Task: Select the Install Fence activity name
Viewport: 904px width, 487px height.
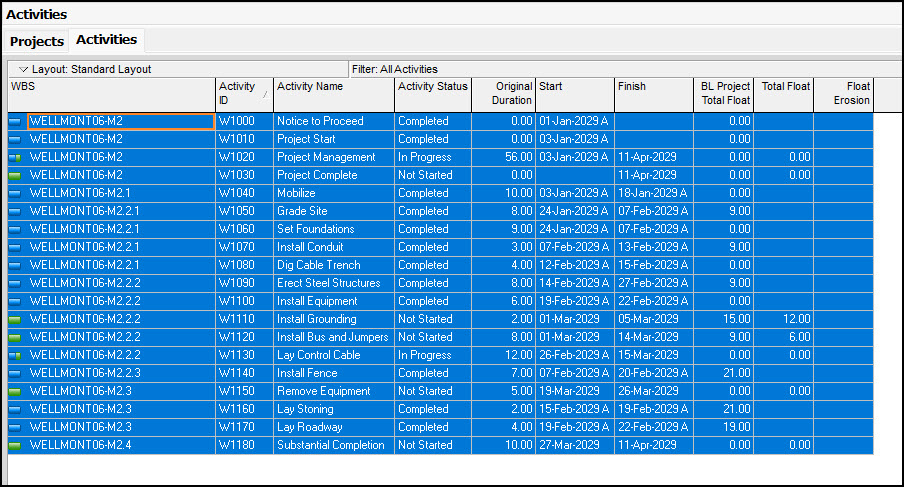Action: point(307,373)
